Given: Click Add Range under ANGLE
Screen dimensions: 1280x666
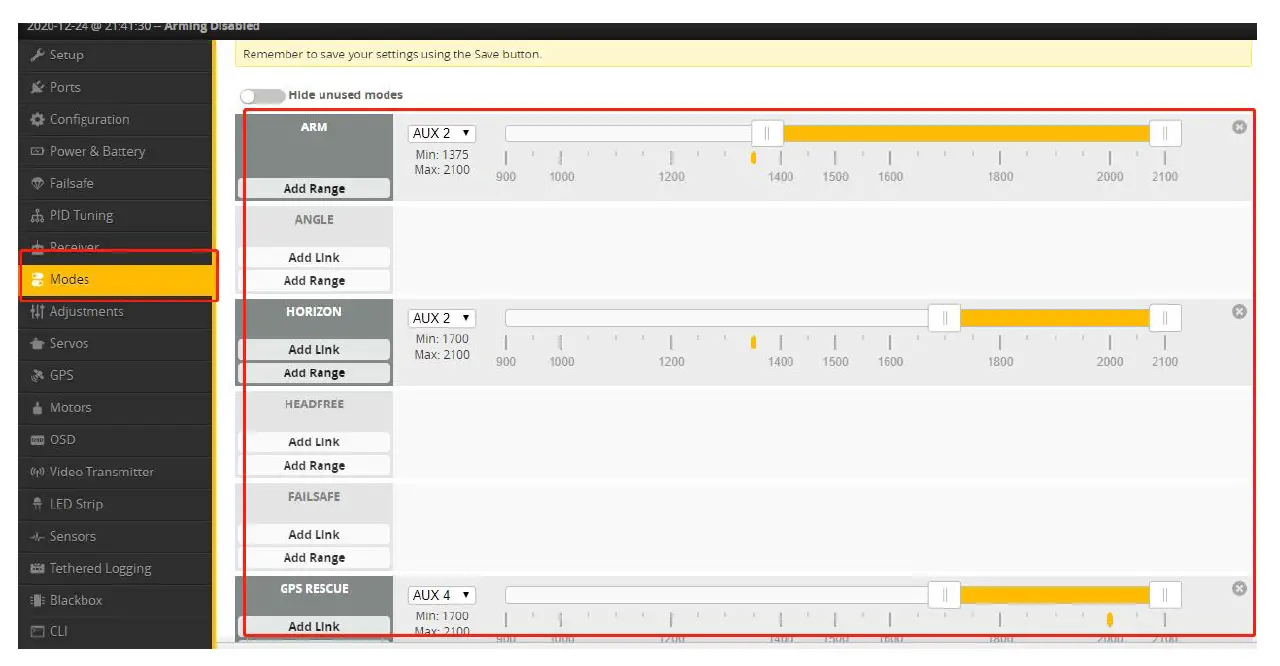Looking at the screenshot, I should click(314, 281).
